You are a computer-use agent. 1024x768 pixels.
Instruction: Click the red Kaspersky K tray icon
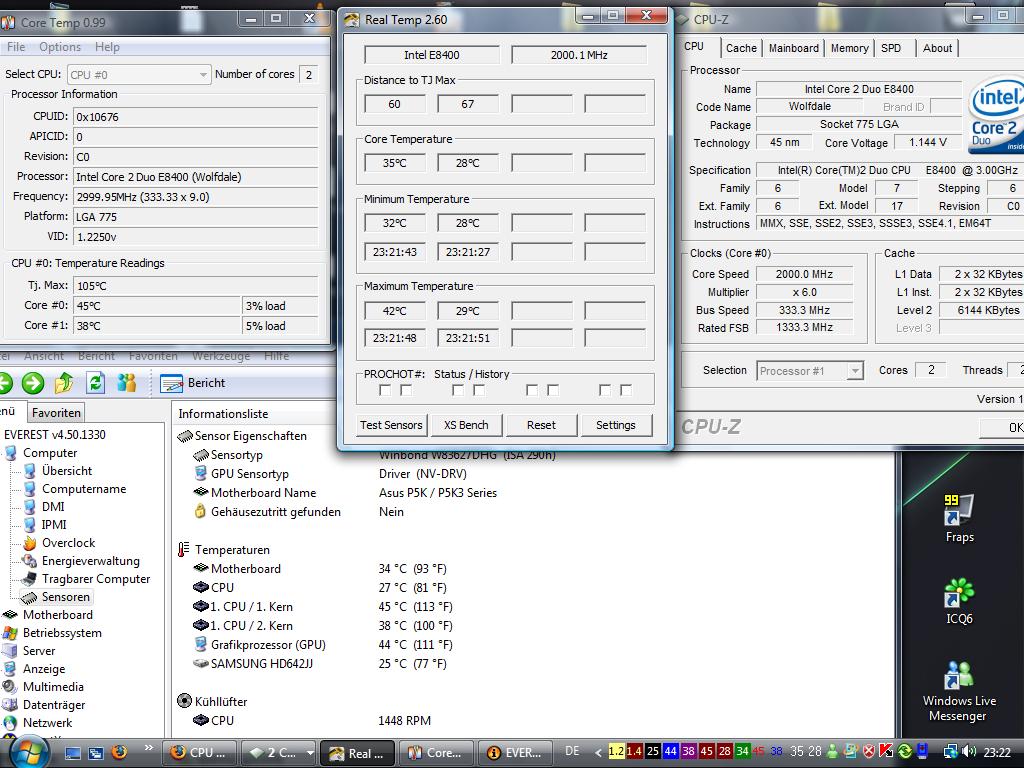click(886, 752)
